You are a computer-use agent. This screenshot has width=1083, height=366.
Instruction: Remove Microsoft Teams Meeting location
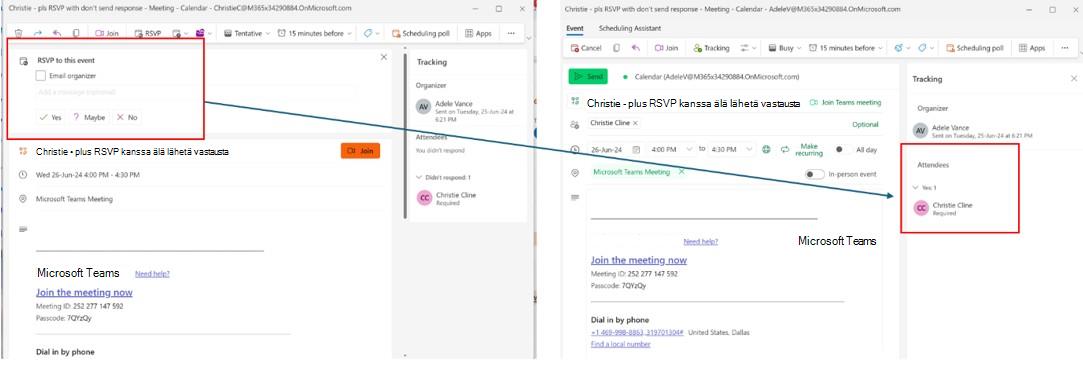(x=681, y=172)
